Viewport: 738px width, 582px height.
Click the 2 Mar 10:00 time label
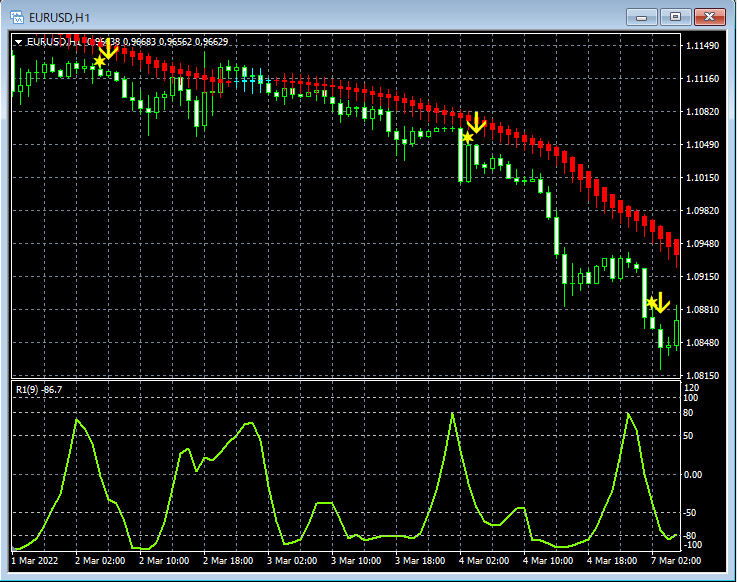click(x=164, y=561)
